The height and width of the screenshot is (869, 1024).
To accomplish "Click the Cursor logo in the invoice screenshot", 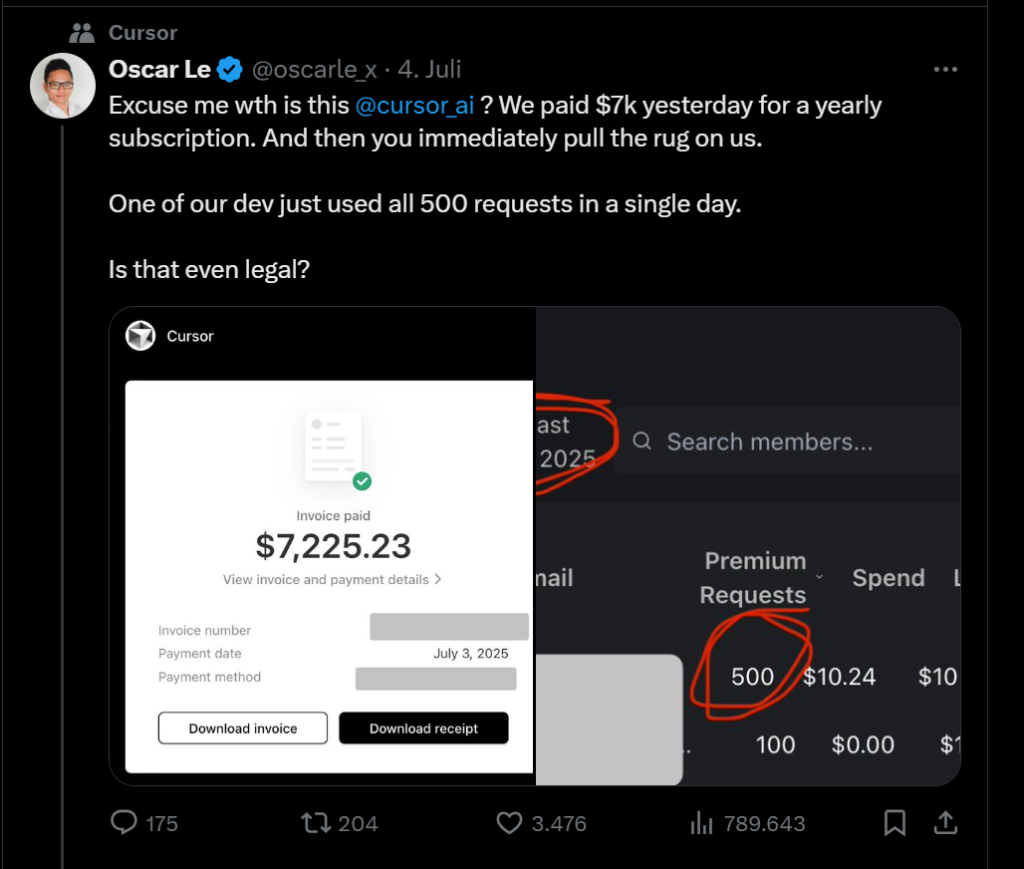I will [x=141, y=336].
